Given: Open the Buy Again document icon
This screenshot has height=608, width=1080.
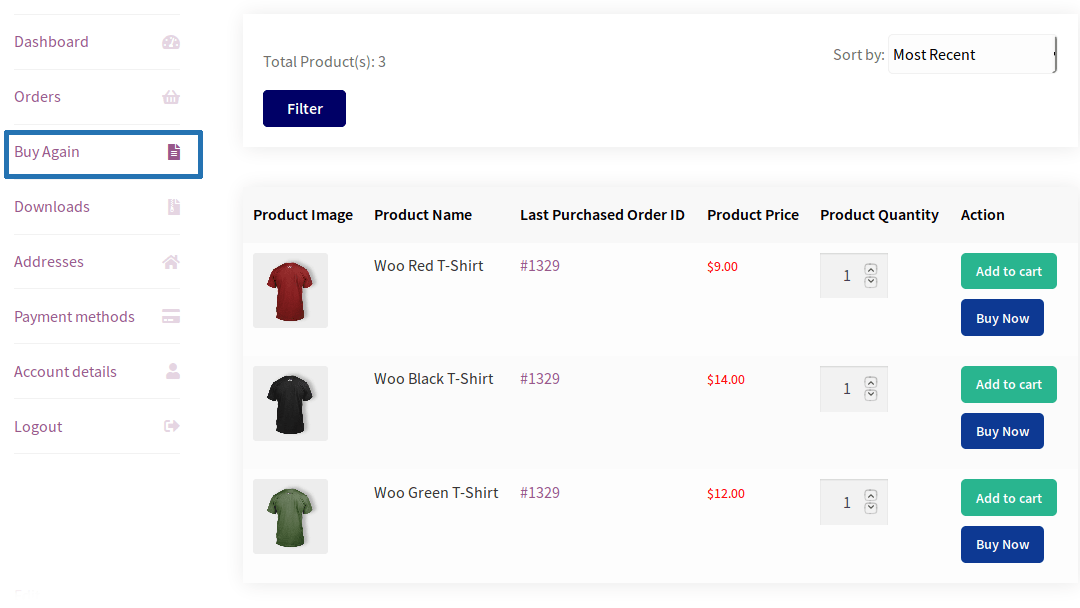Looking at the screenshot, I should click(173, 152).
